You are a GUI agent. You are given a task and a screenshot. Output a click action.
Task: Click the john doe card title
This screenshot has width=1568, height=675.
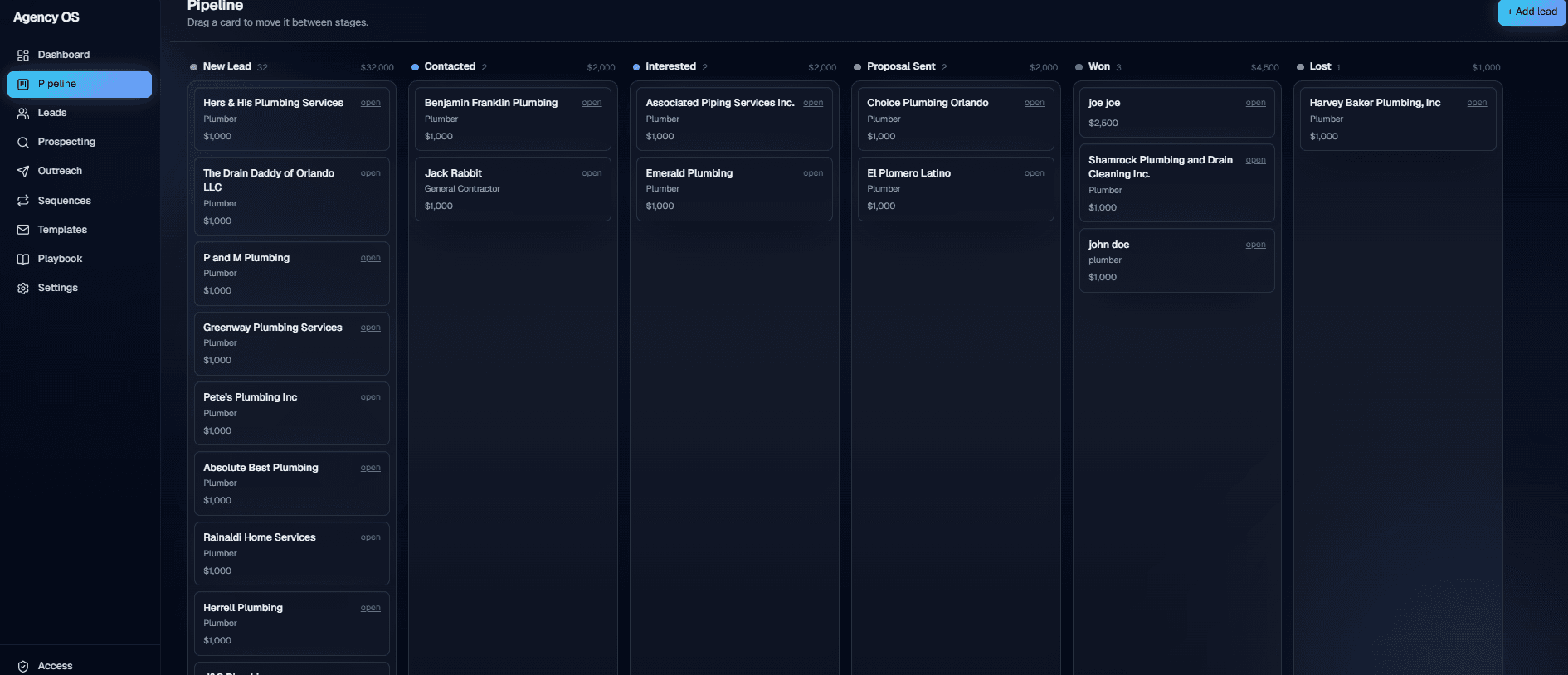[1108, 245]
